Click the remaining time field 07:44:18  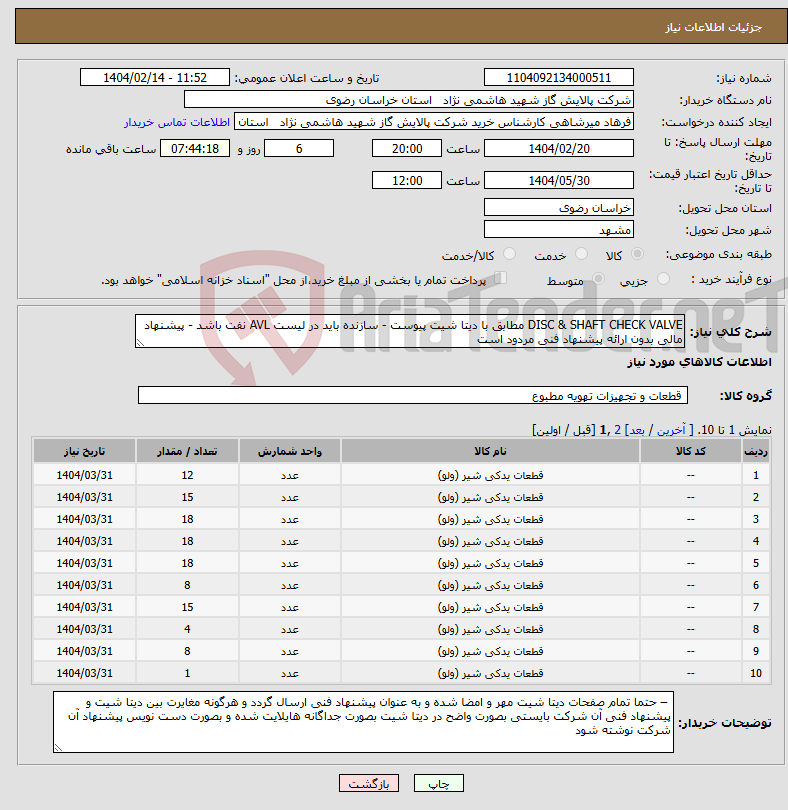click(195, 148)
